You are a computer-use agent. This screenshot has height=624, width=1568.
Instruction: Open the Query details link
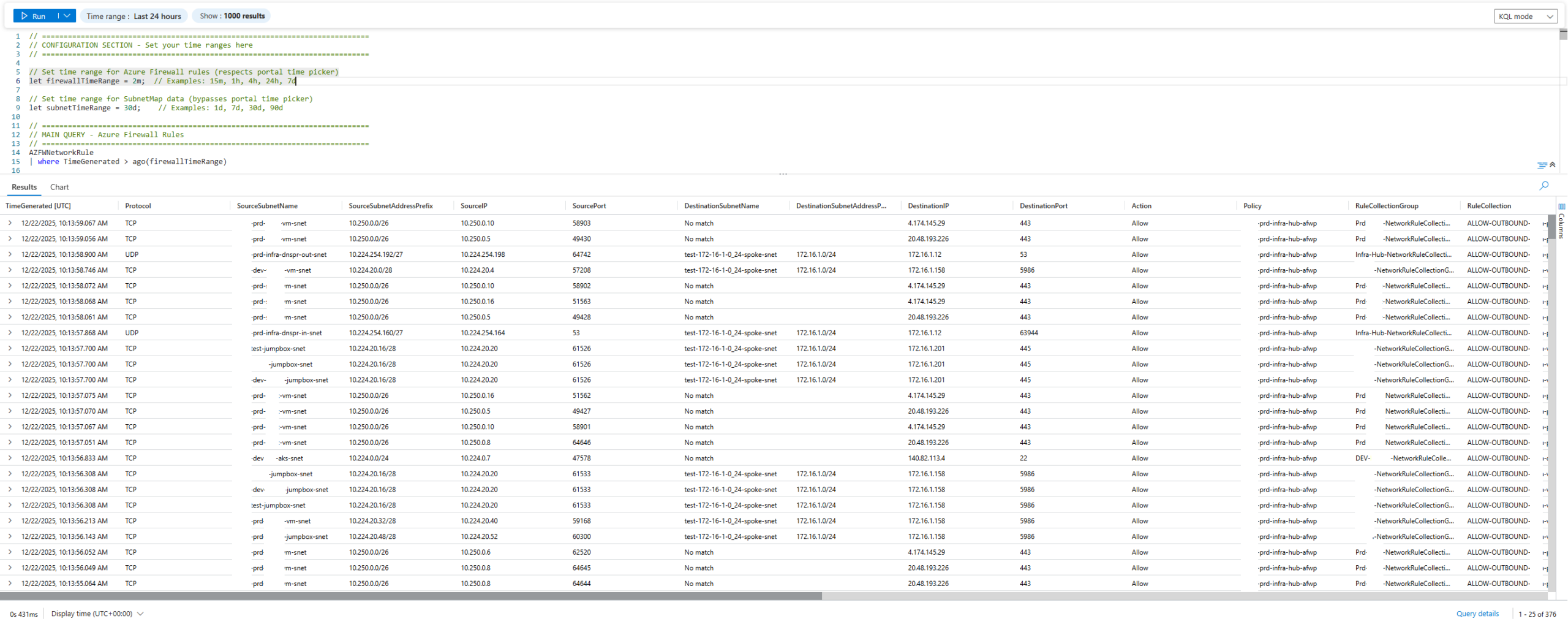click(1477, 614)
